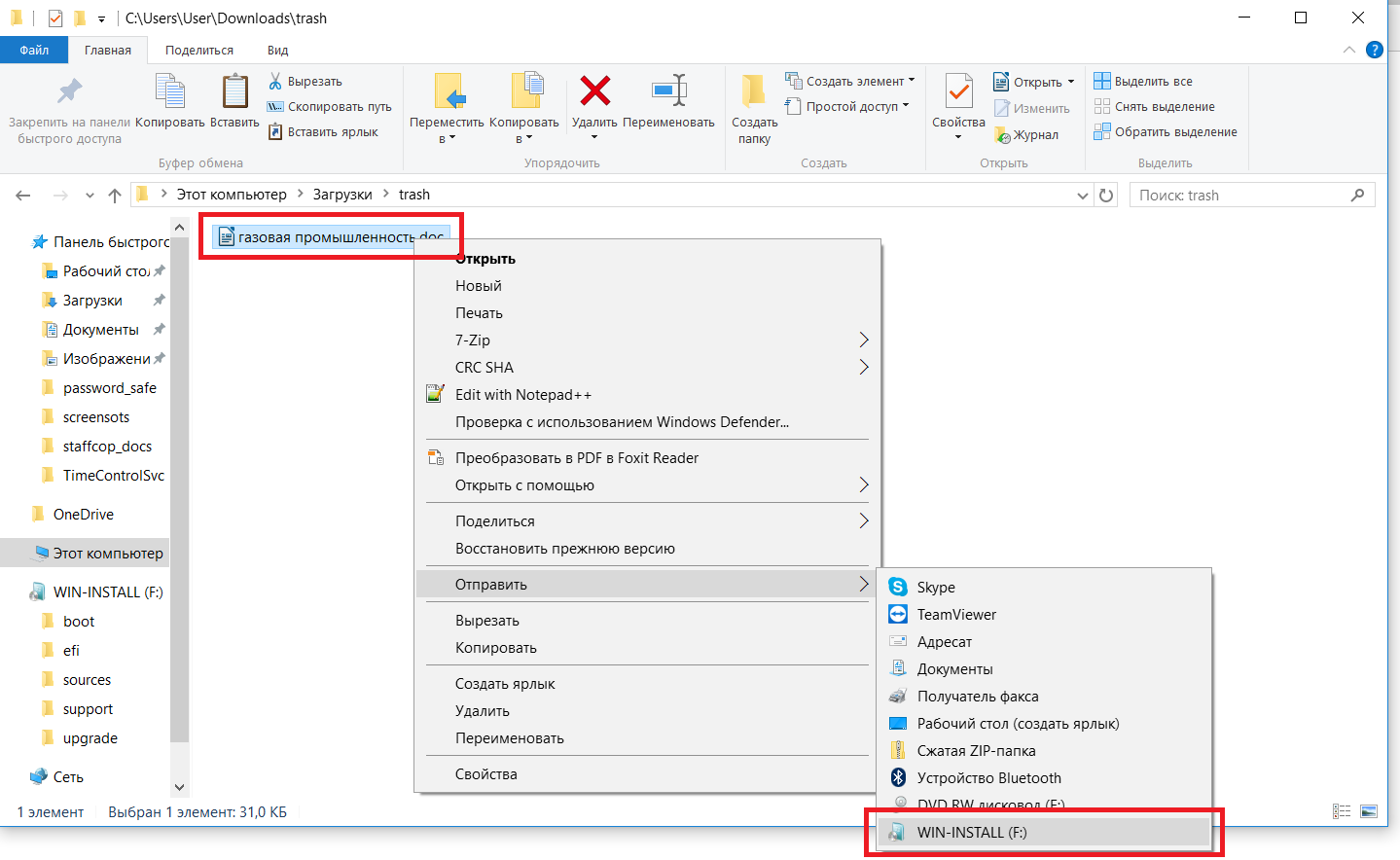1400x860 pixels.
Task: Click the Paste clipboard icon
Action: coord(234,92)
